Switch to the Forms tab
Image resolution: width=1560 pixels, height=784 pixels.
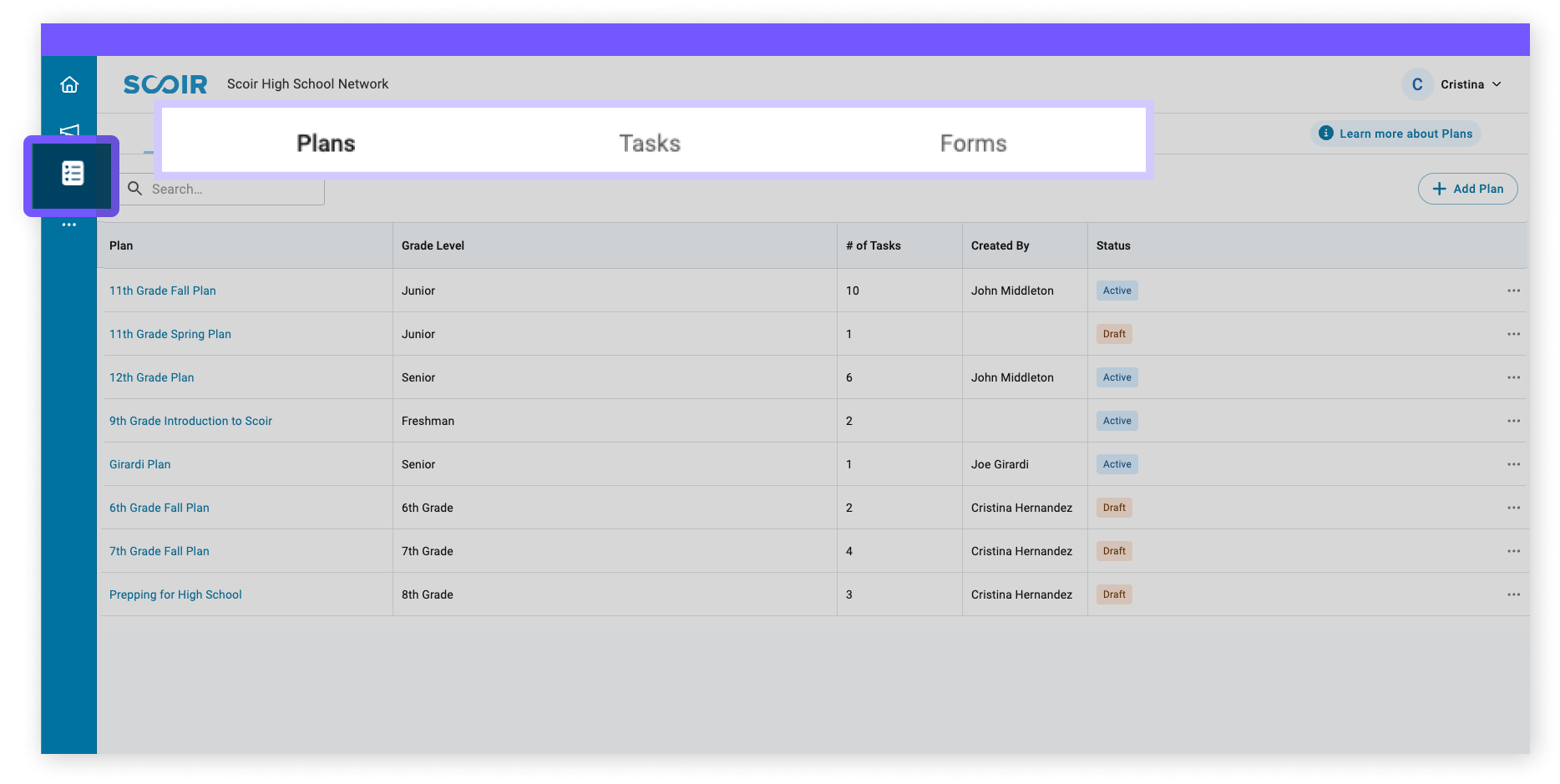tap(973, 144)
